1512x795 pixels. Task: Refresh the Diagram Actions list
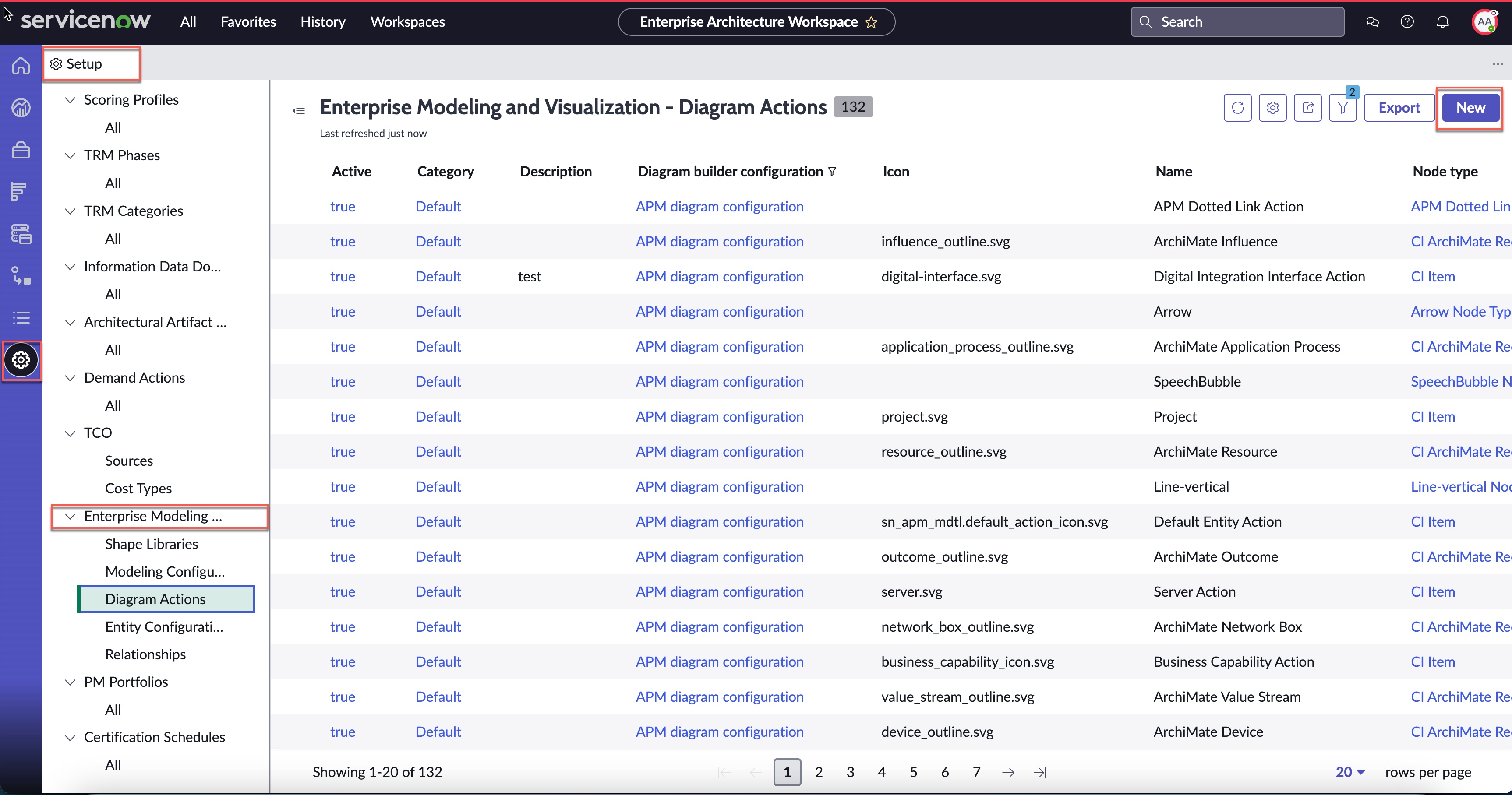tap(1237, 107)
